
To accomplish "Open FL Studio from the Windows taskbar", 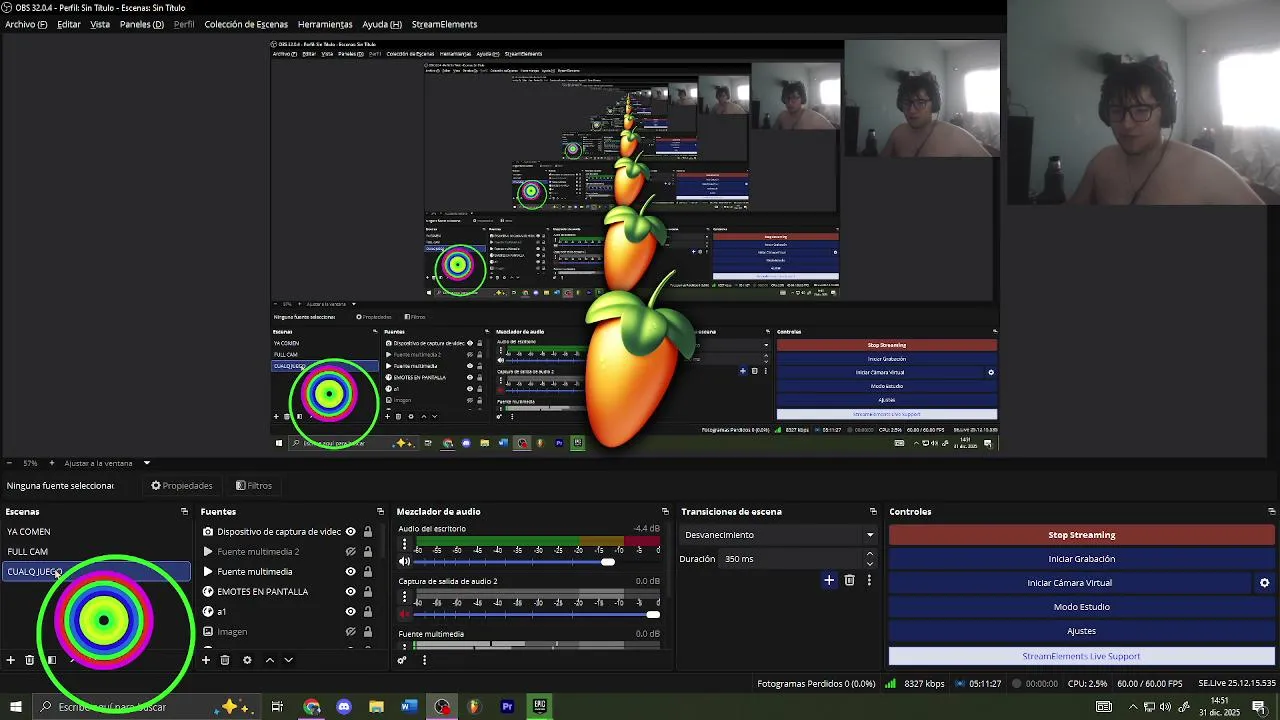I will [474, 707].
